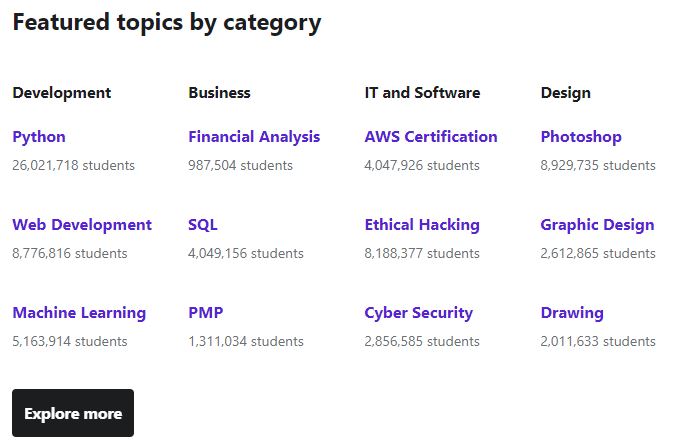Click the Featured topics by category title
The image size is (677, 448).
click(x=167, y=22)
